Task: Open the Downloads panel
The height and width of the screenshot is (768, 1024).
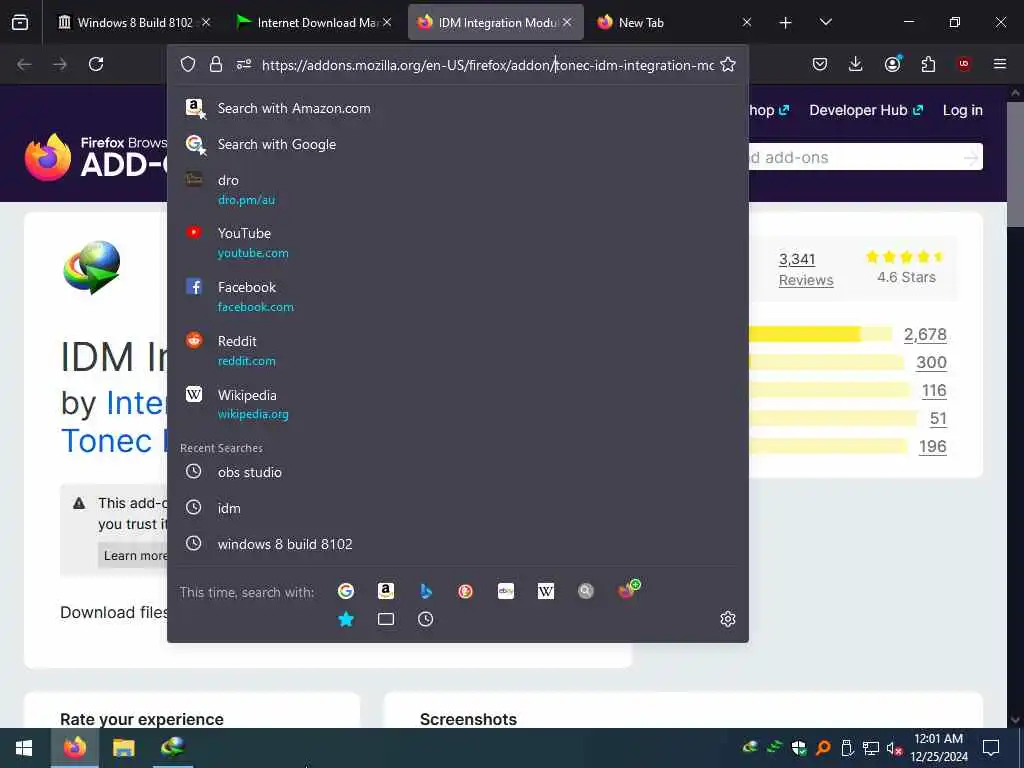Action: 856,64
